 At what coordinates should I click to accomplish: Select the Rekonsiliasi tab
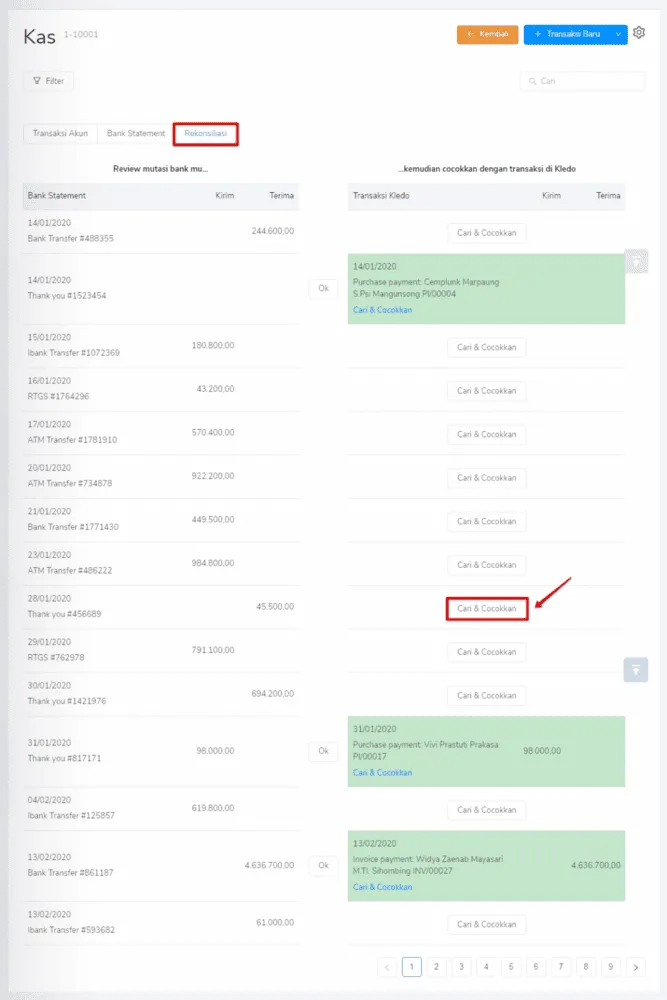(x=205, y=133)
